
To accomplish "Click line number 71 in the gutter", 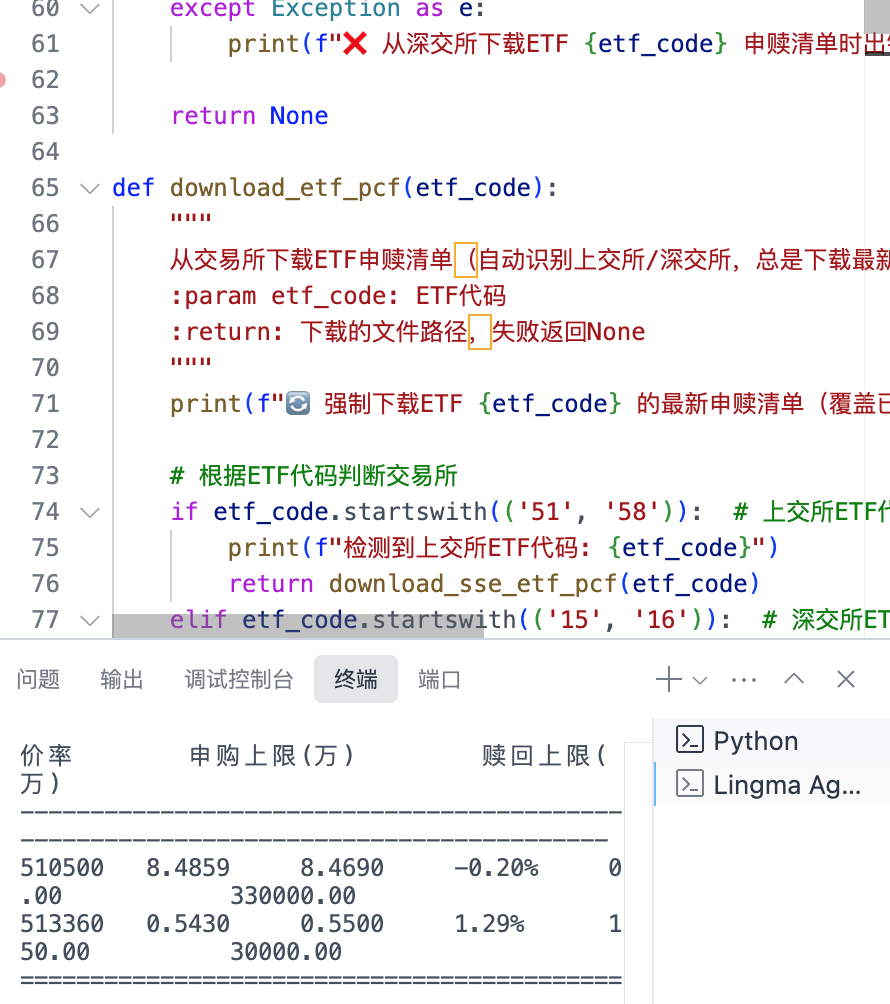I will coord(46,404).
